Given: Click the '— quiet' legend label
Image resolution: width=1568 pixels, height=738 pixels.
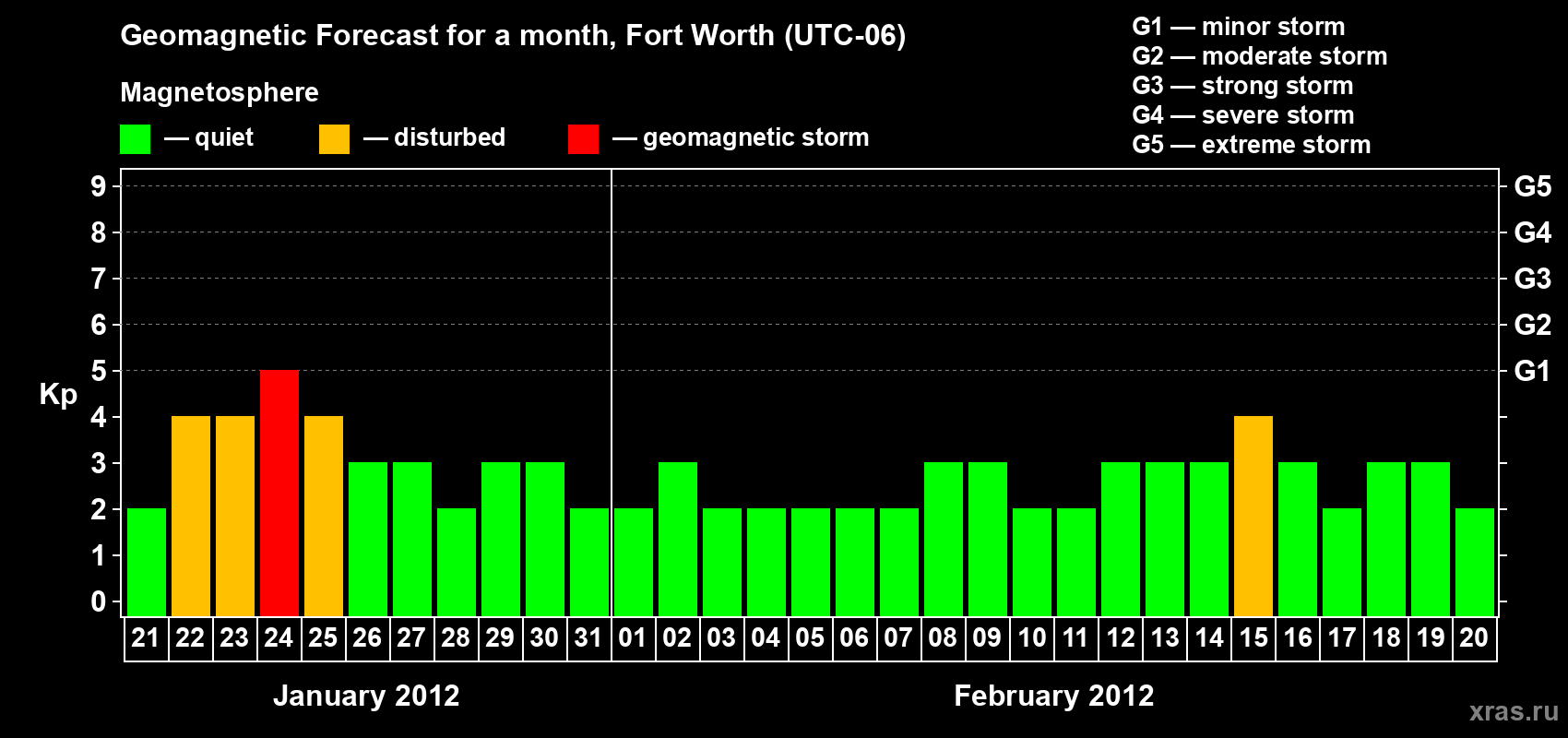Looking at the screenshot, I should [208, 138].
